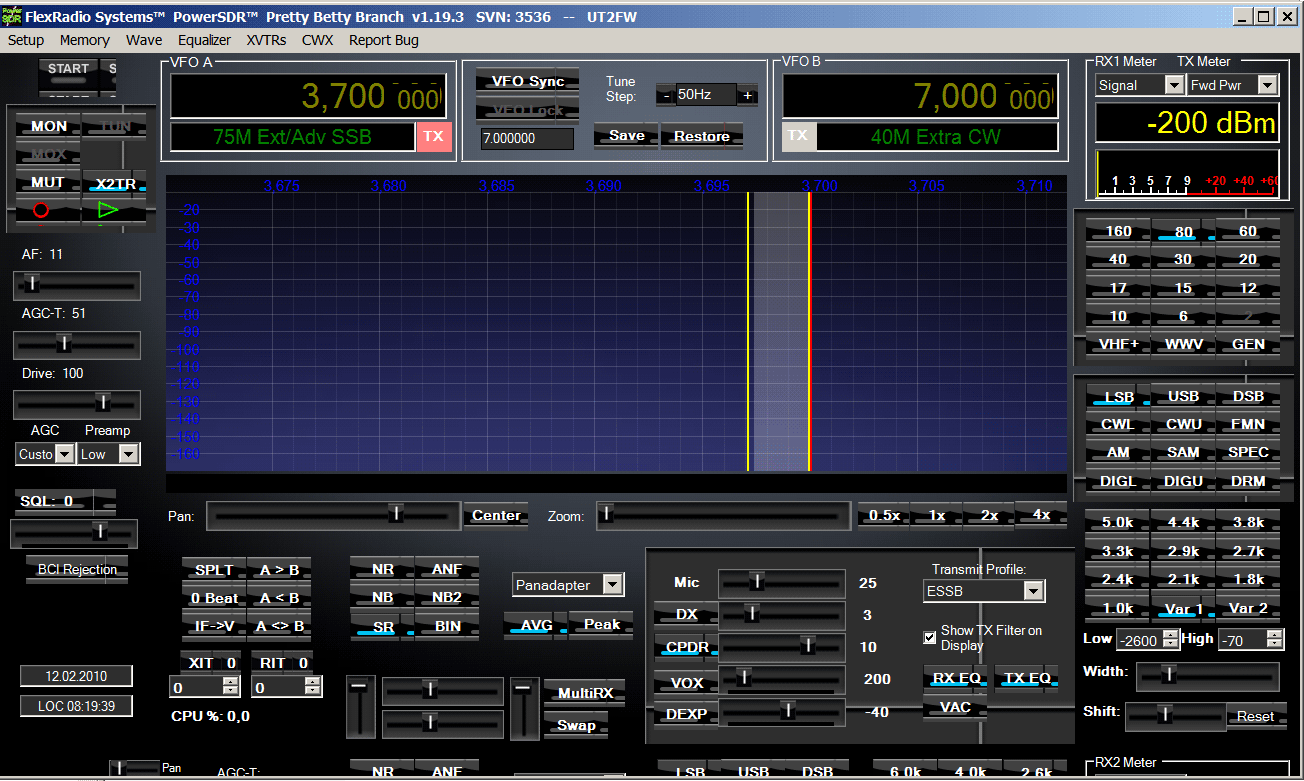The height and width of the screenshot is (781, 1304).
Task: Select the 40 meter band button
Action: [x=1117, y=259]
